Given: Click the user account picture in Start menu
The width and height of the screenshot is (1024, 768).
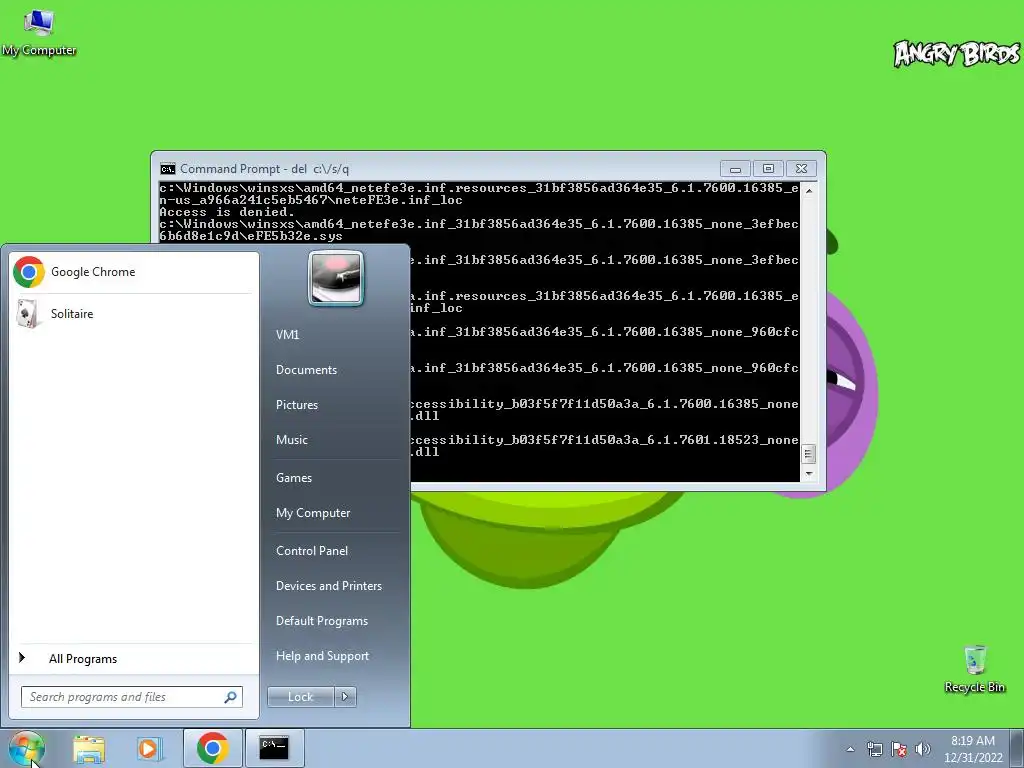Looking at the screenshot, I should tap(336, 278).
